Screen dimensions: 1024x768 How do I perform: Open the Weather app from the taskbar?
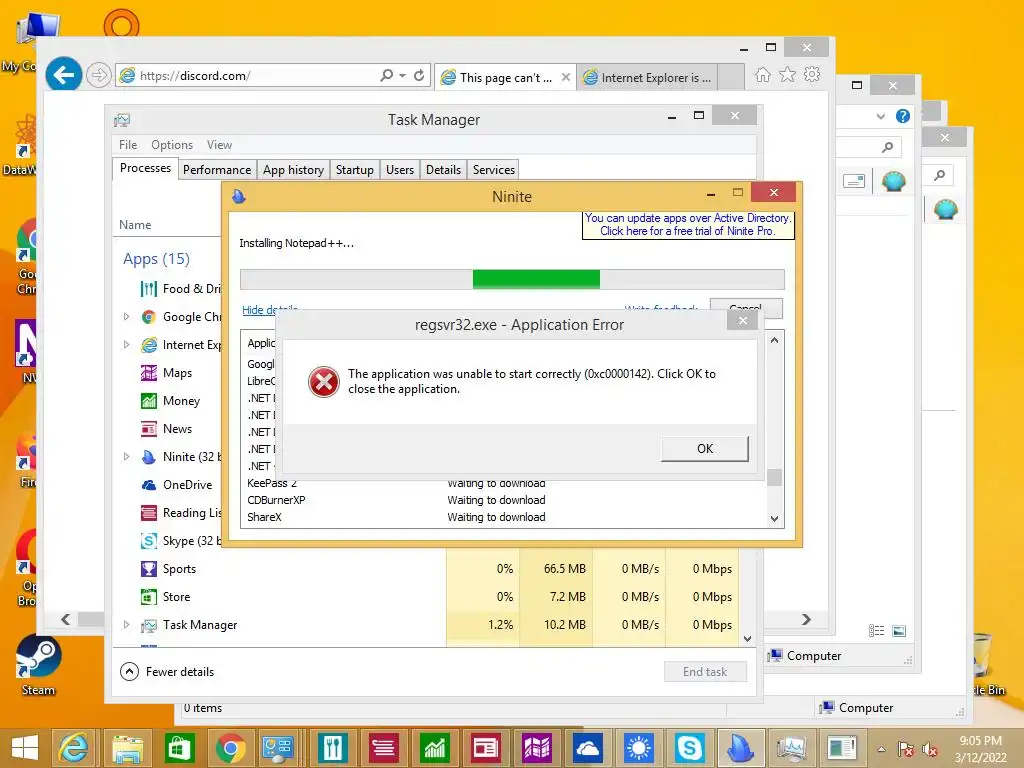(x=639, y=748)
